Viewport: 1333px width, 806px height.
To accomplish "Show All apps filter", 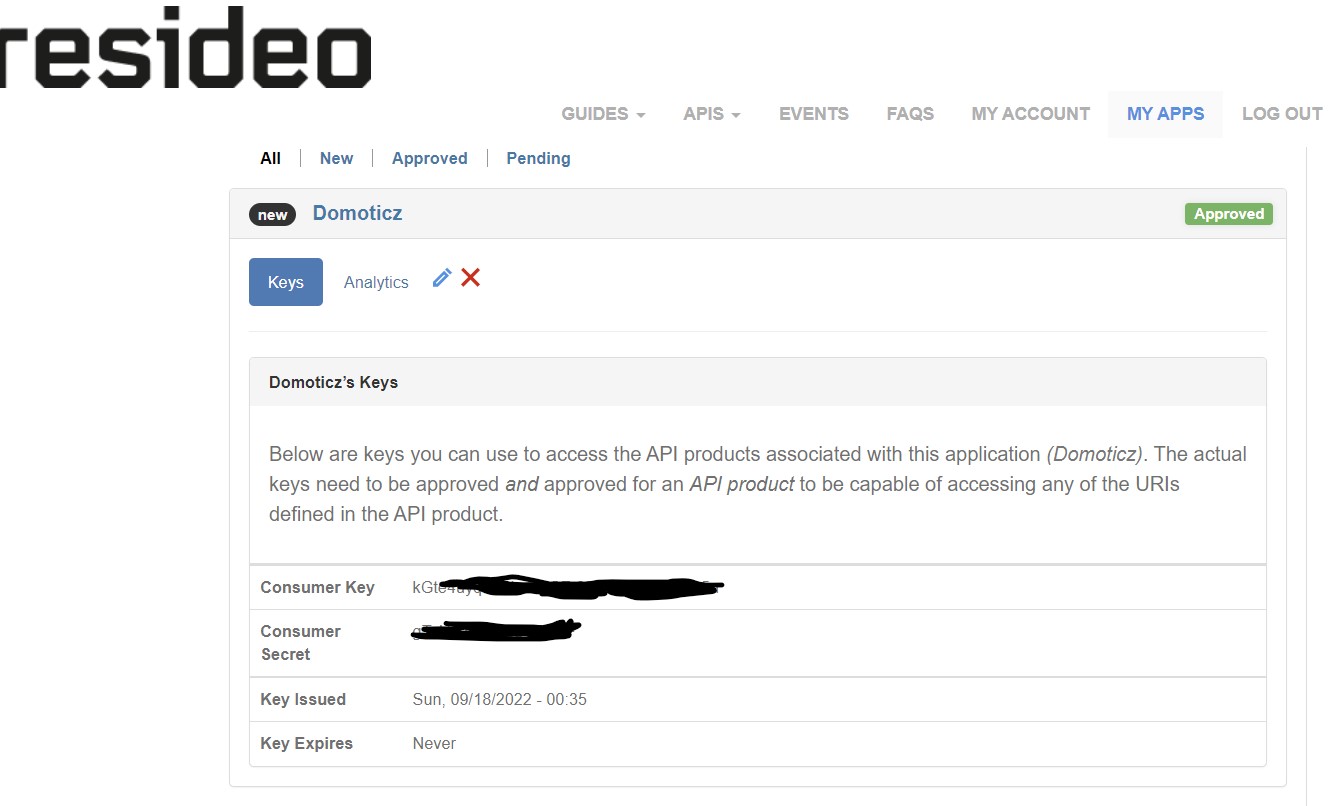I will pos(270,158).
